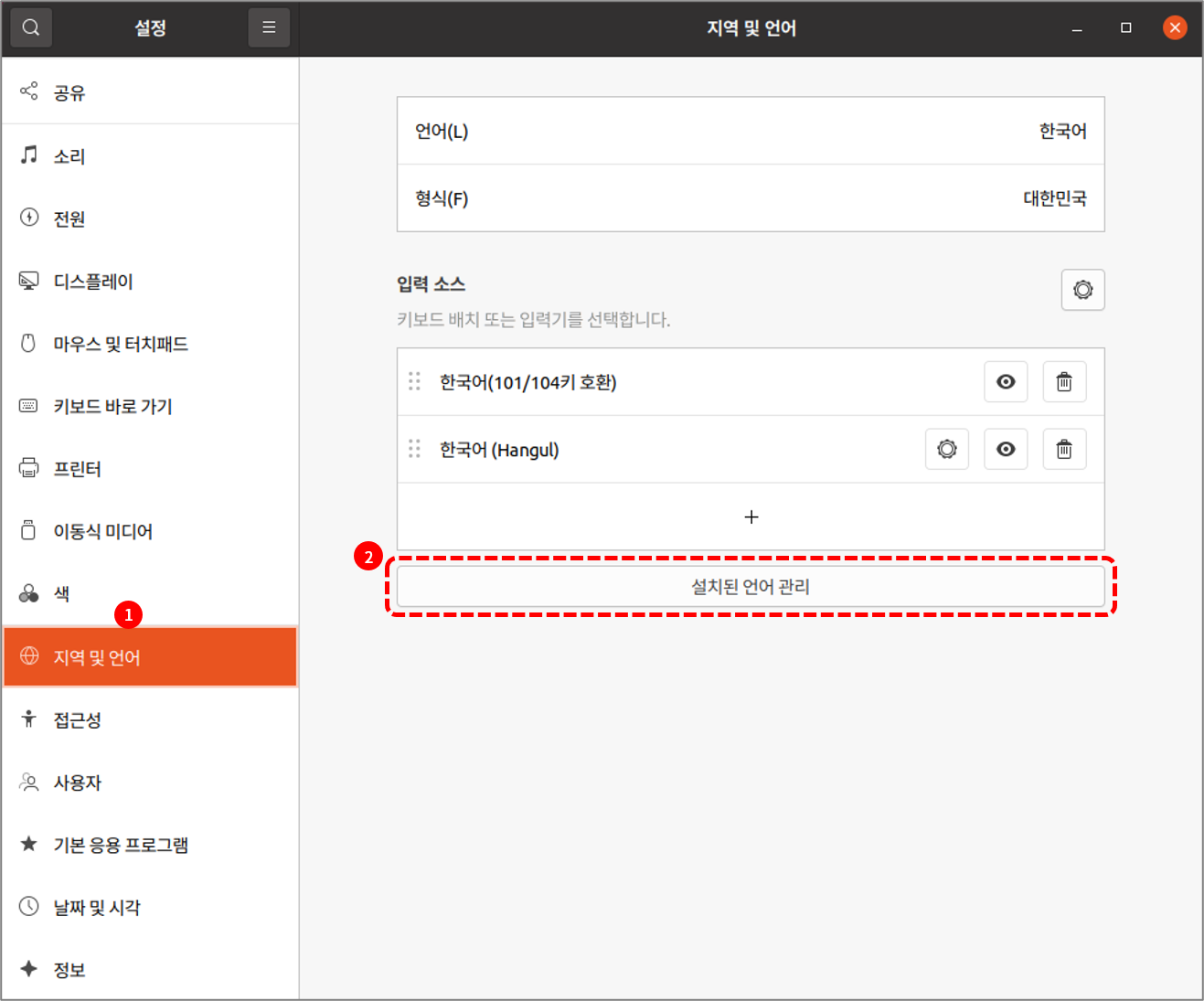This screenshot has width=1204, height=1001.
Task: Delete the 한국어(101/104키 호환) input source
Action: [x=1064, y=381]
